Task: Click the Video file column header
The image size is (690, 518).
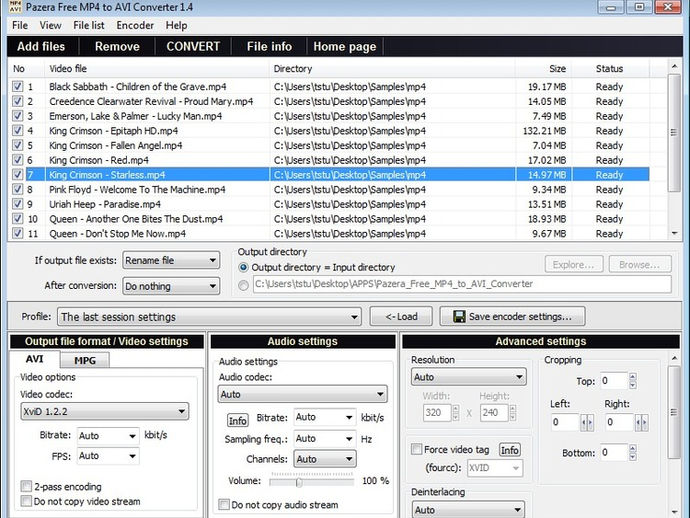Action: tap(157, 69)
